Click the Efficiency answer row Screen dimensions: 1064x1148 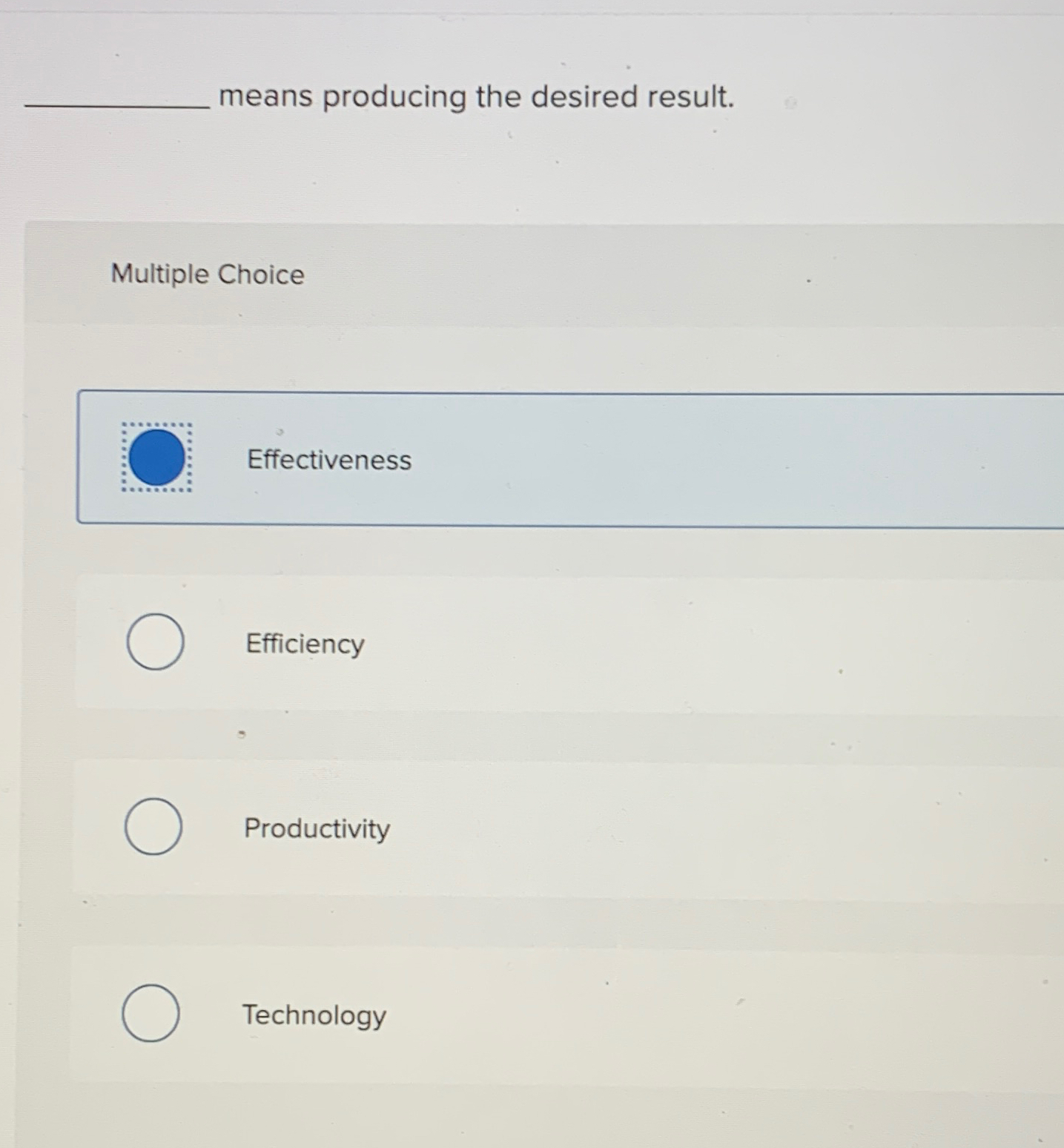point(519,643)
